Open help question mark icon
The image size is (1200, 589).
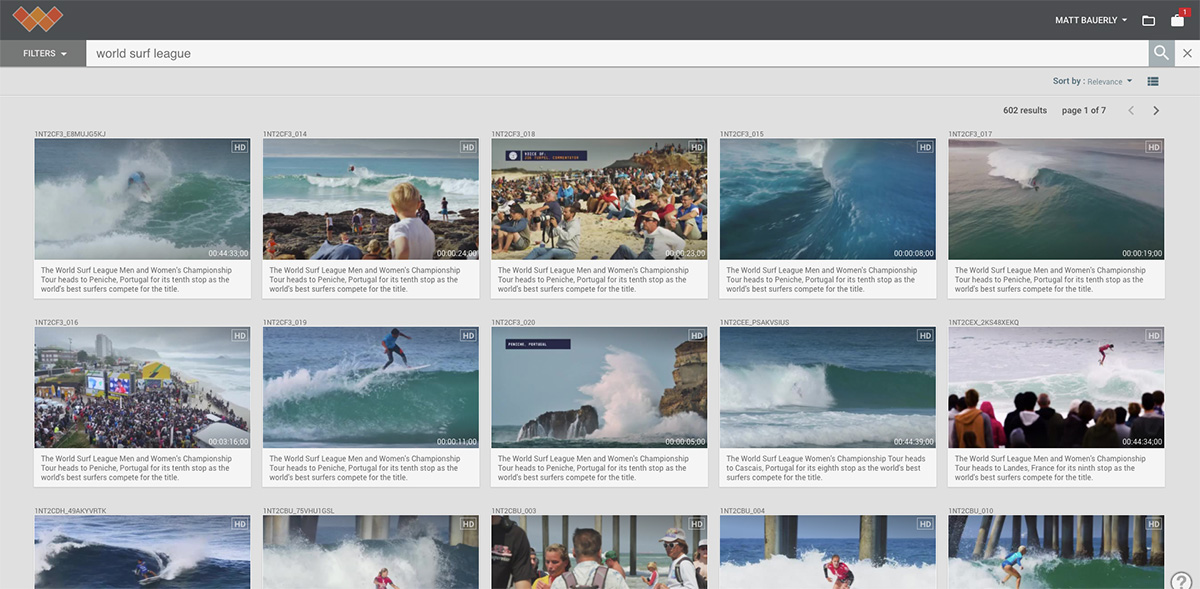click(1181, 580)
